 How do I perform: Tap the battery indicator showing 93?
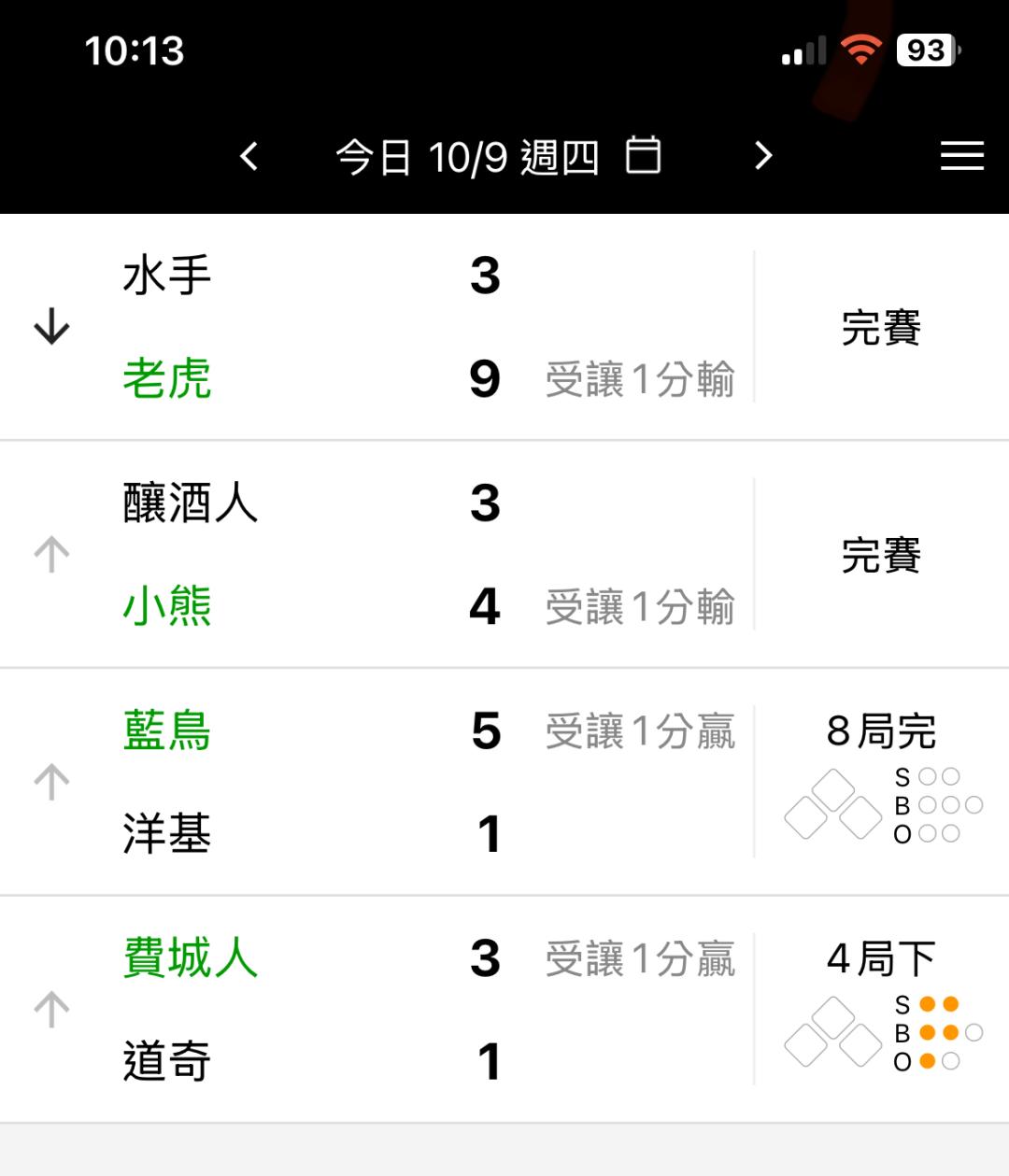click(928, 50)
